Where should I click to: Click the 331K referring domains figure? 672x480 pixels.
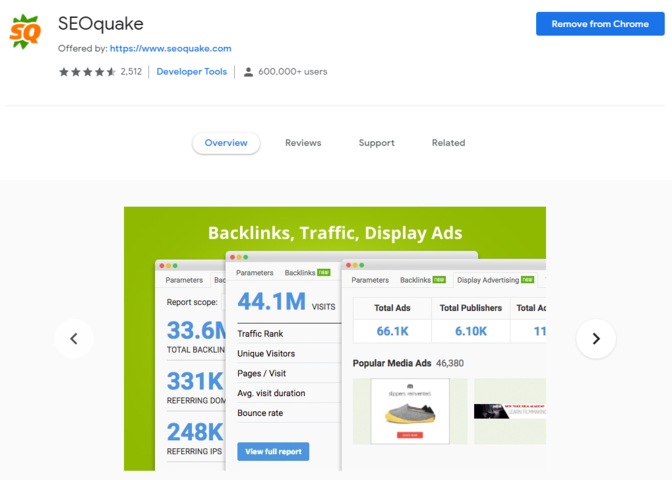tap(195, 381)
